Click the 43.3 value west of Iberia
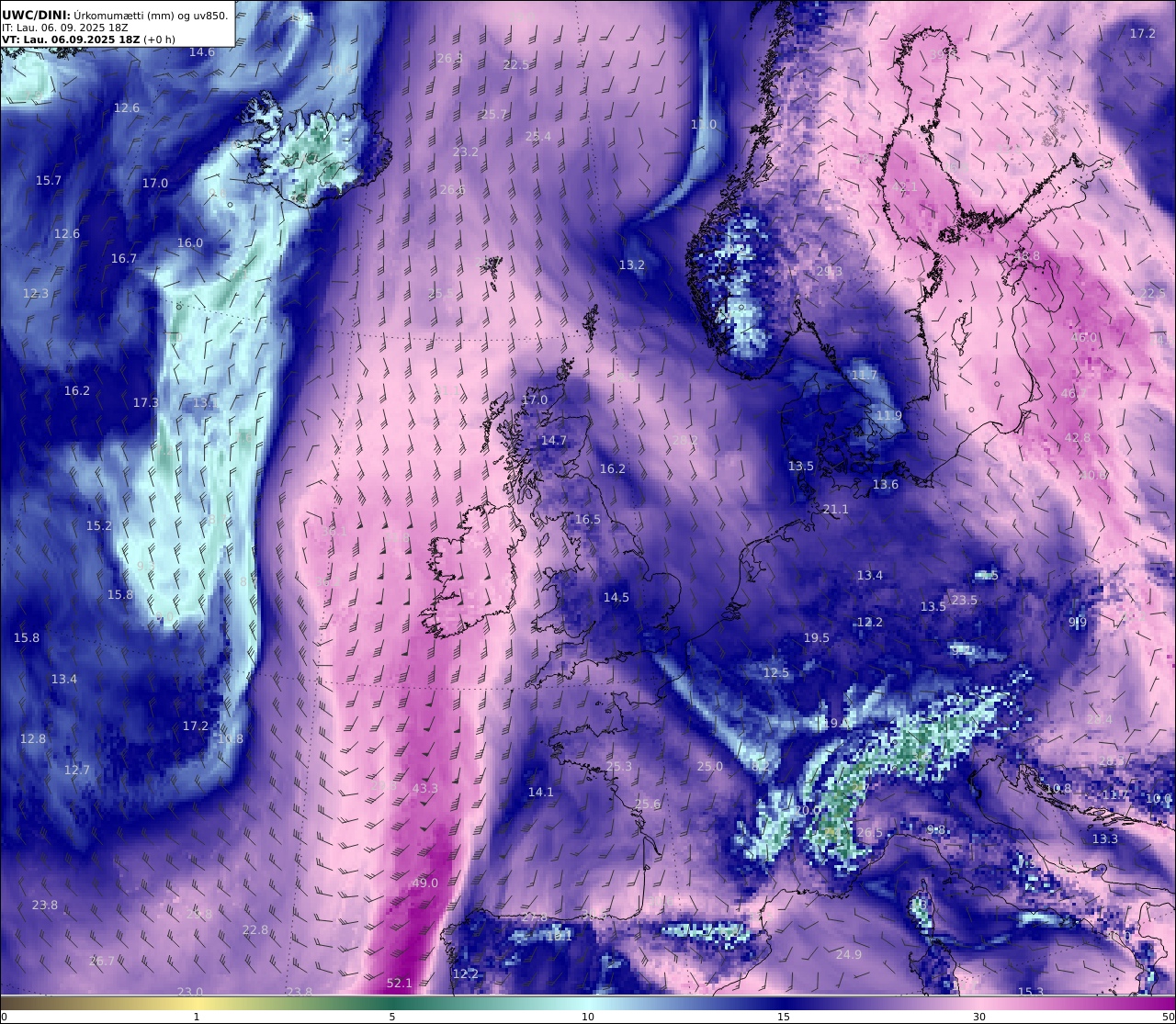 point(425,788)
